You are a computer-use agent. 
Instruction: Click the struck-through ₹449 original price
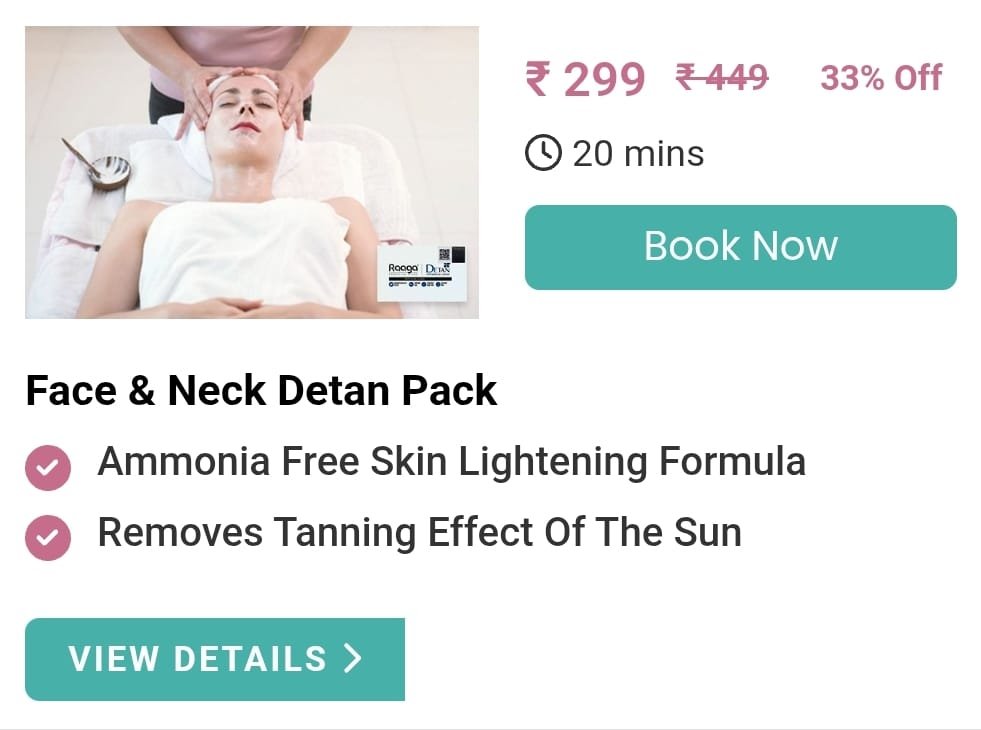click(722, 78)
